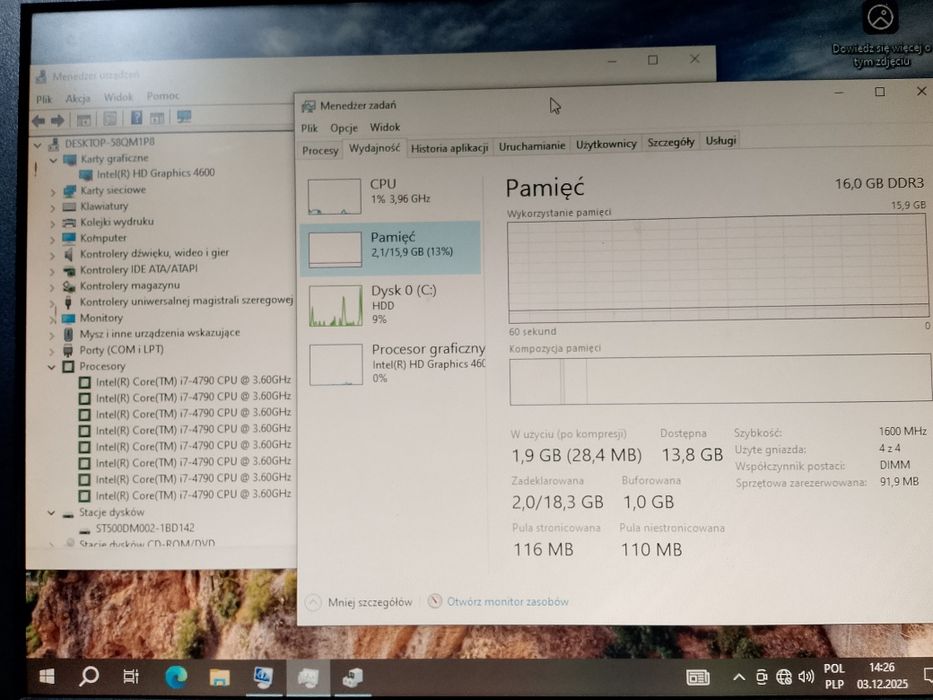
Task: Open the Szczegóły tab
Action: coord(671,142)
